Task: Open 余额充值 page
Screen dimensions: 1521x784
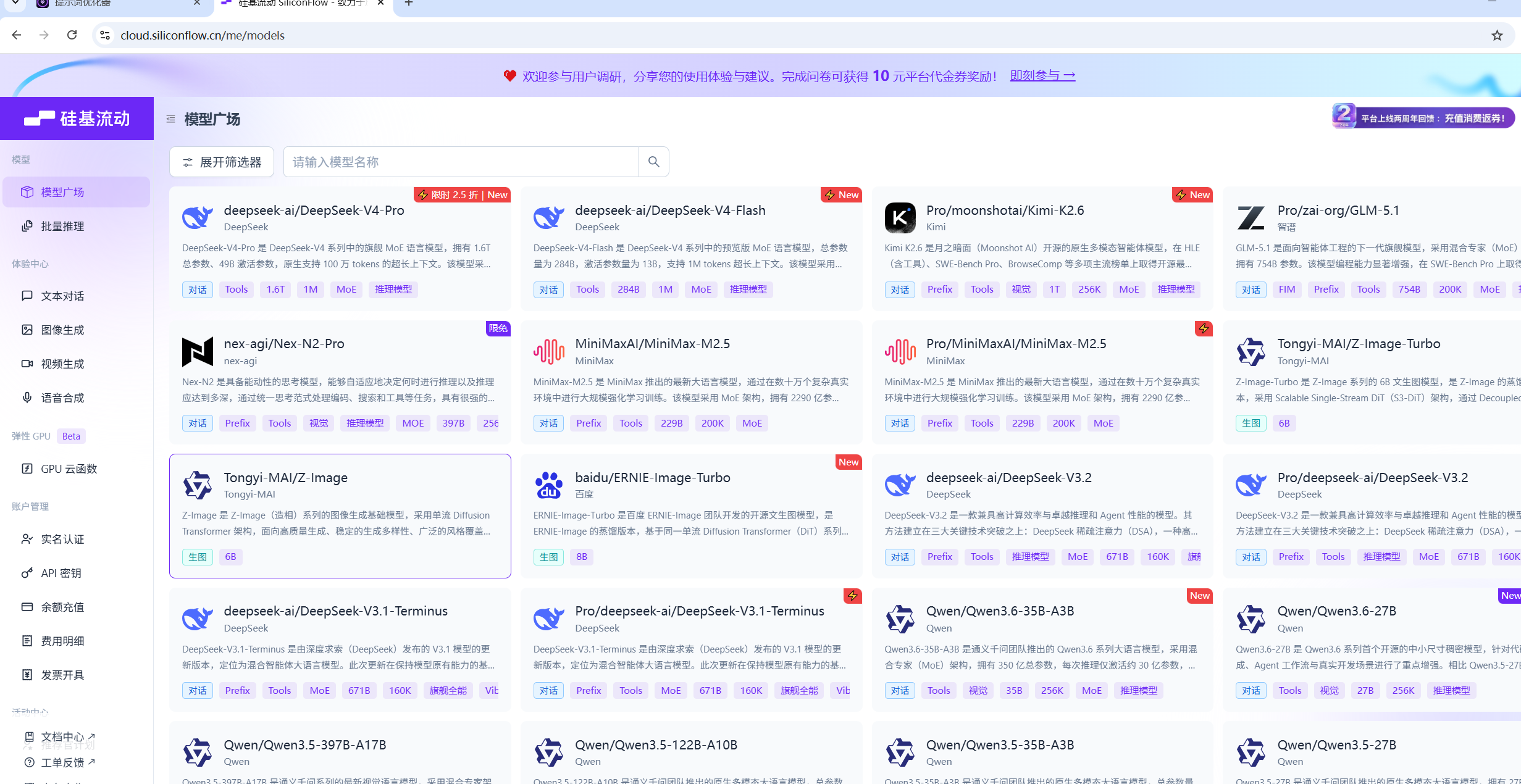Action: pyautogui.click(x=77, y=607)
